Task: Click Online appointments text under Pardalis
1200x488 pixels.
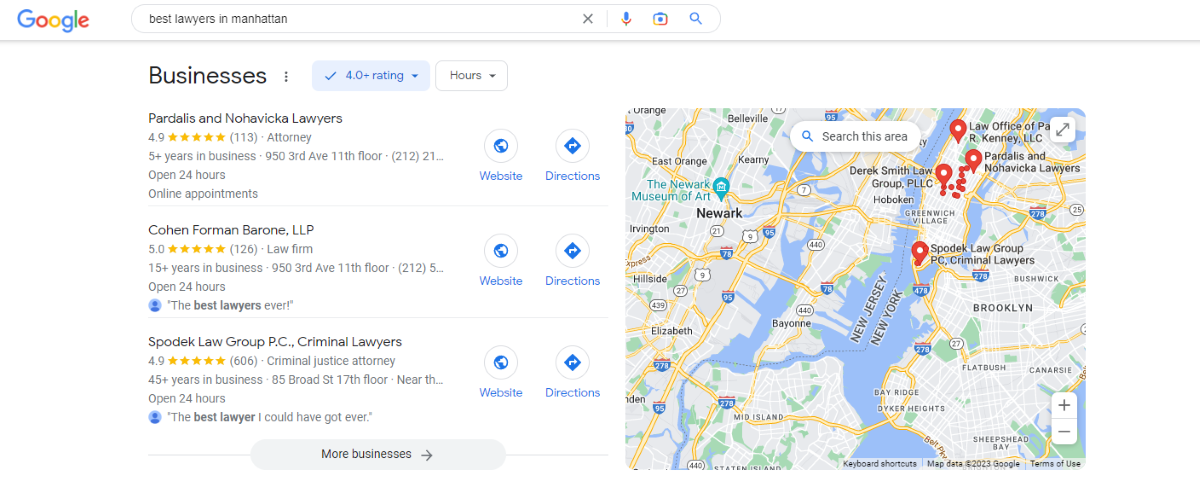Action: point(203,194)
